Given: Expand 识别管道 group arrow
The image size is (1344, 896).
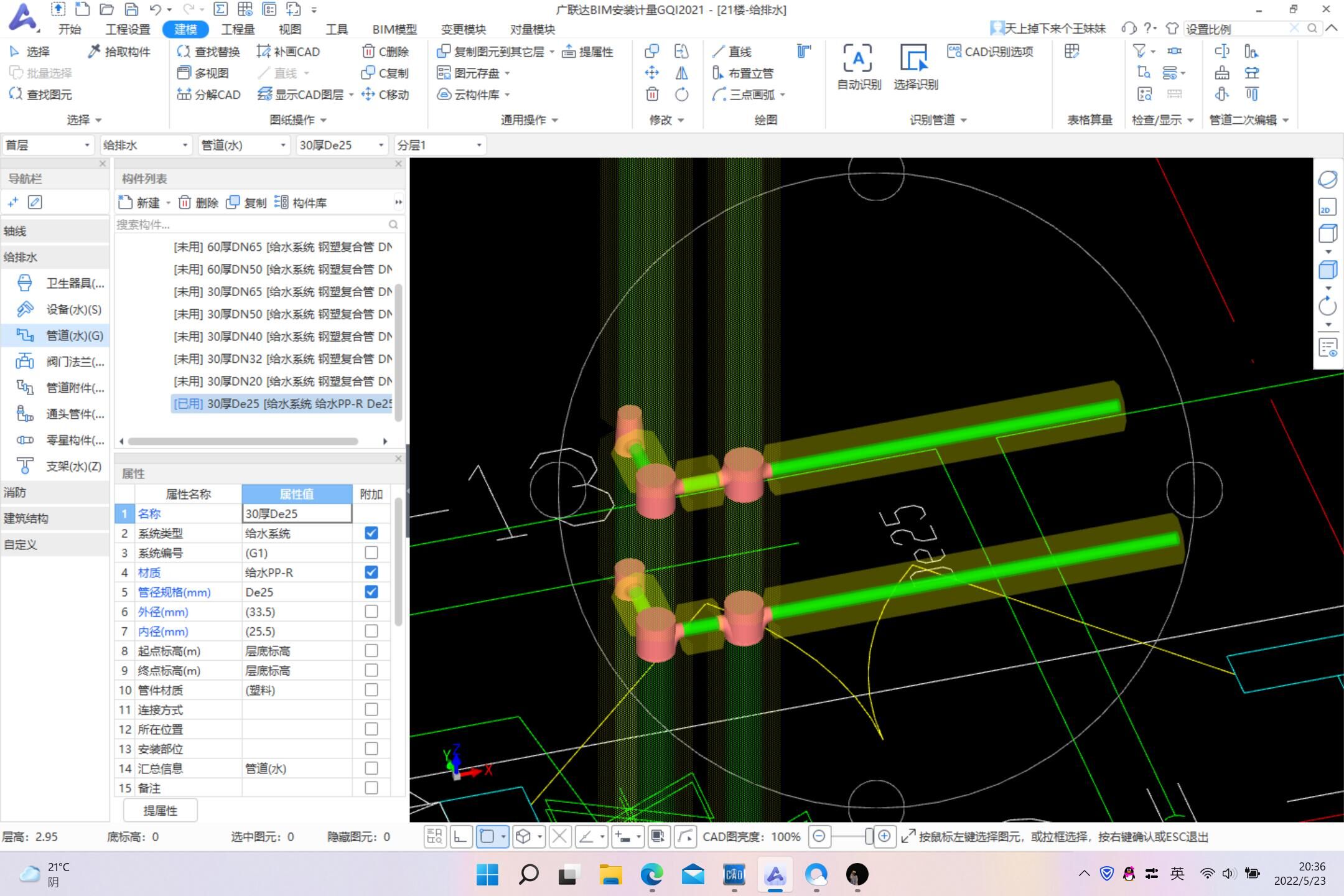Looking at the screenshot, I should [x=964, y=121].
